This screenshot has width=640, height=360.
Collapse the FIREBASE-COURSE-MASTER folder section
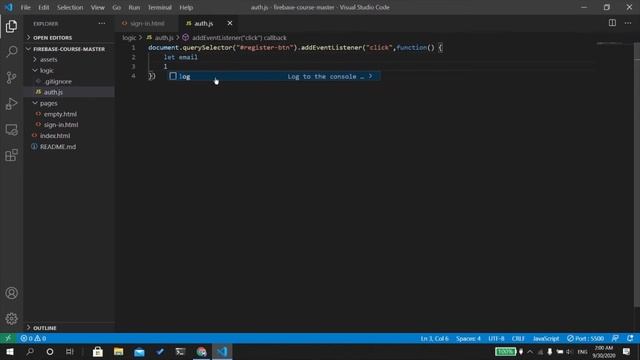69,49
